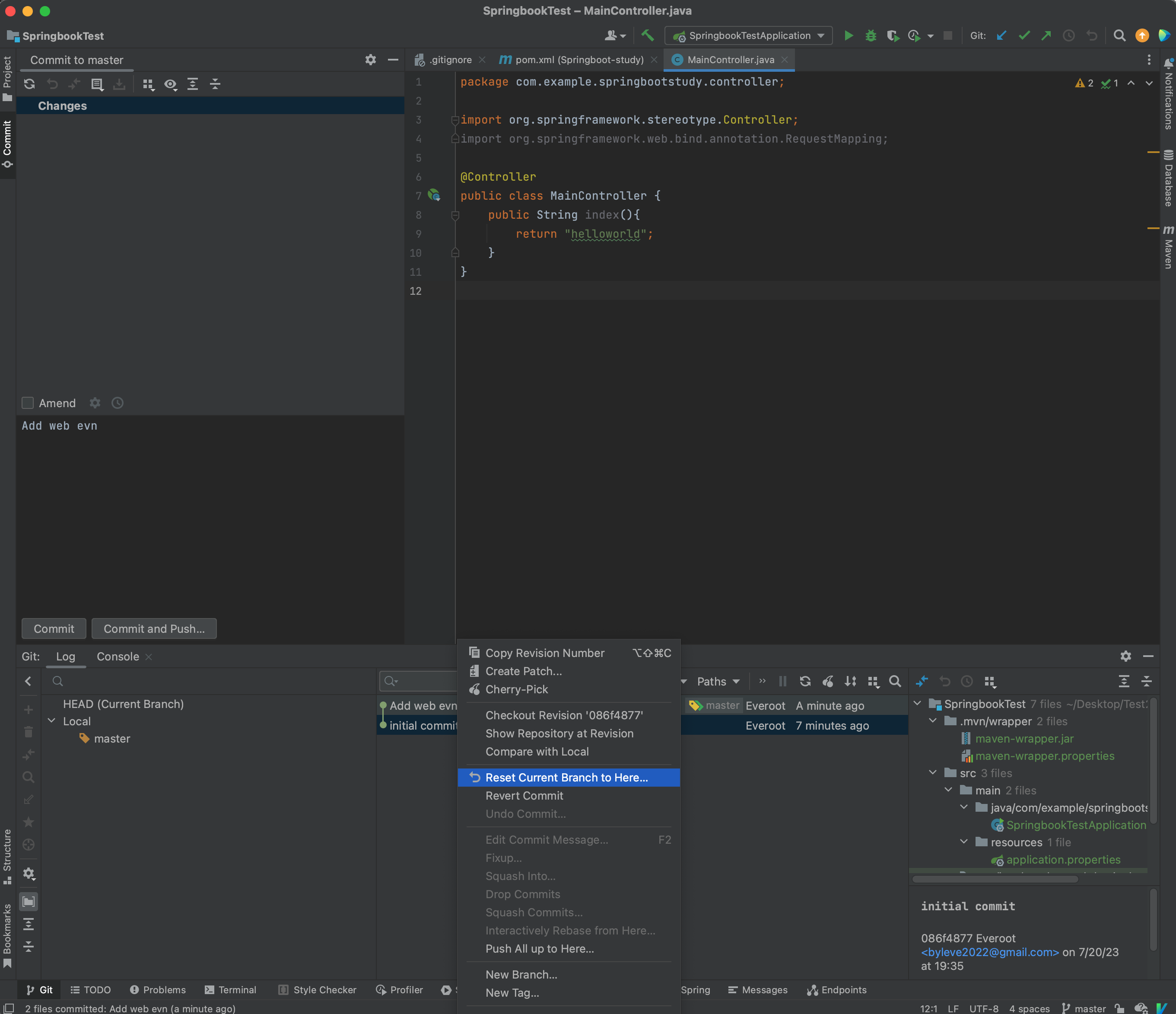
Task: Collapse the .mvn/wrapper folder node
Action: [x=933, y=721]
